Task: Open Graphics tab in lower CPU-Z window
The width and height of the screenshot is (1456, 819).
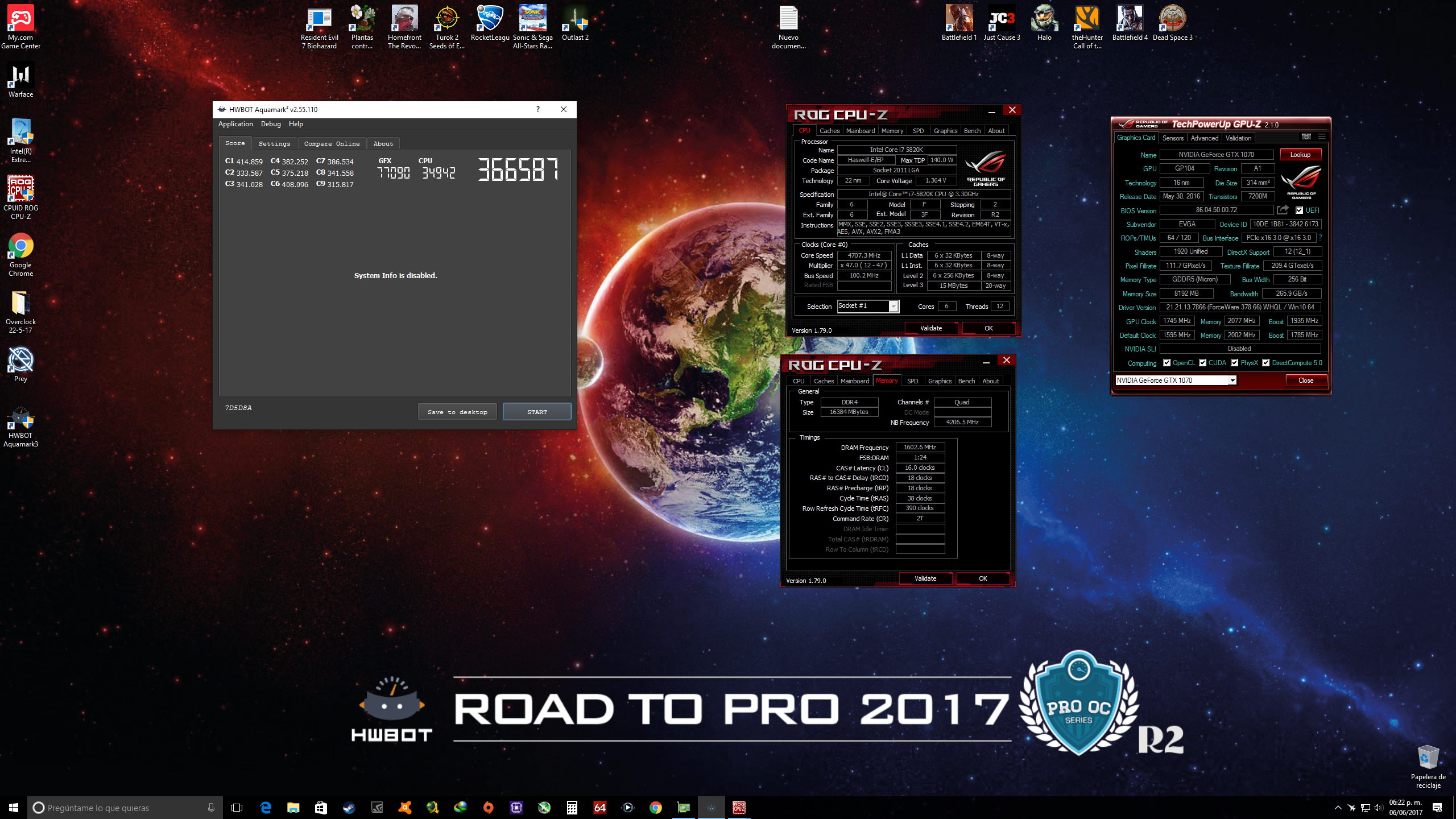Action: [940, 381]
